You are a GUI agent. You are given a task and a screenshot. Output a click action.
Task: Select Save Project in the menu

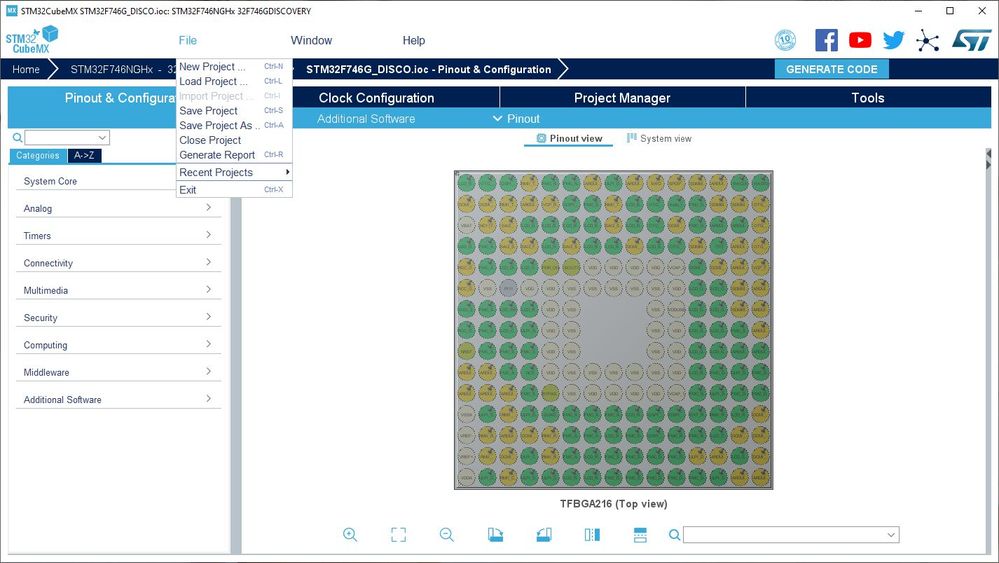click(x=234, y=110)
